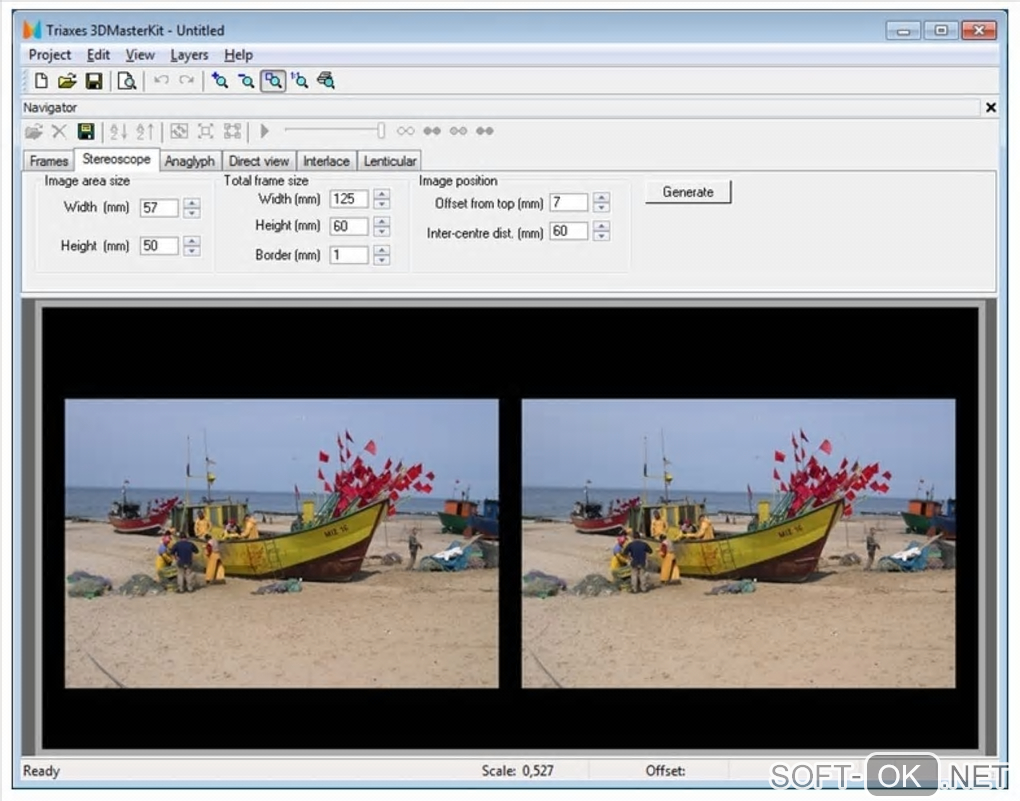The image size is (1020, 801).
Task: Set zoom to 1:1 actual size
Action: pyautogui.click(x=299, y=81)
